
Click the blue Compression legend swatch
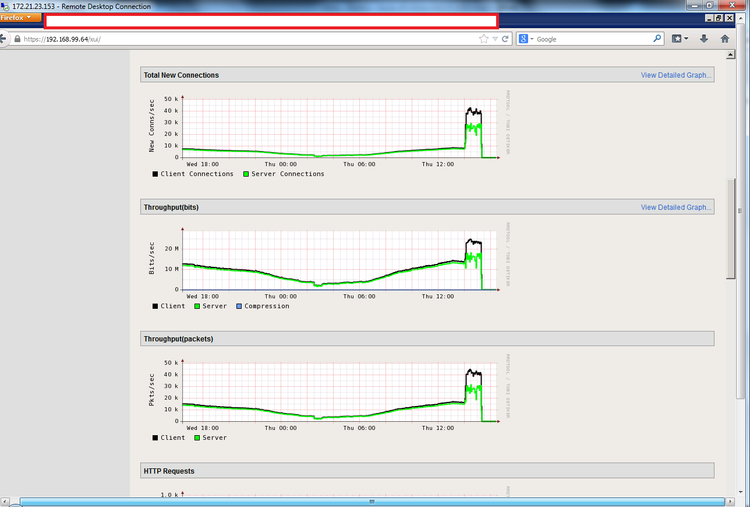click(239, 306)
